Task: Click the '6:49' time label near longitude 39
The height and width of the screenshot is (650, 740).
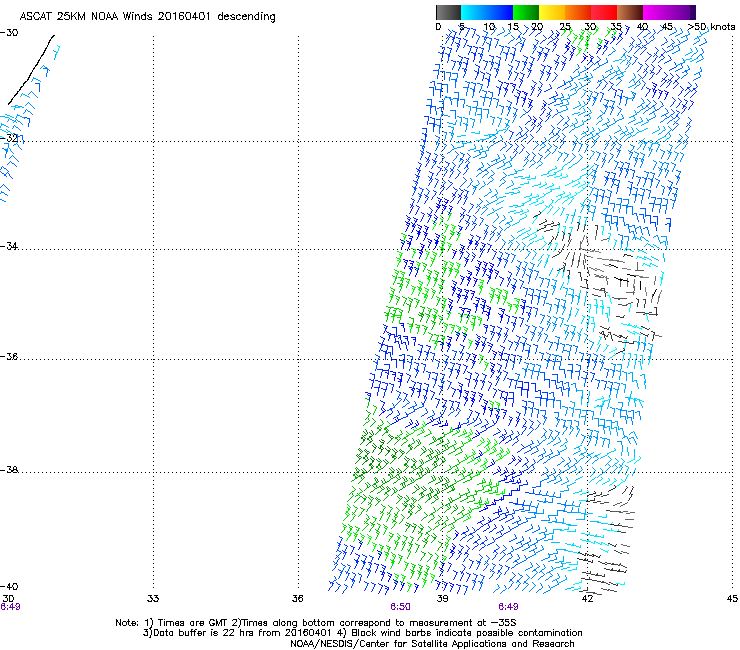Action: point(508,607)
